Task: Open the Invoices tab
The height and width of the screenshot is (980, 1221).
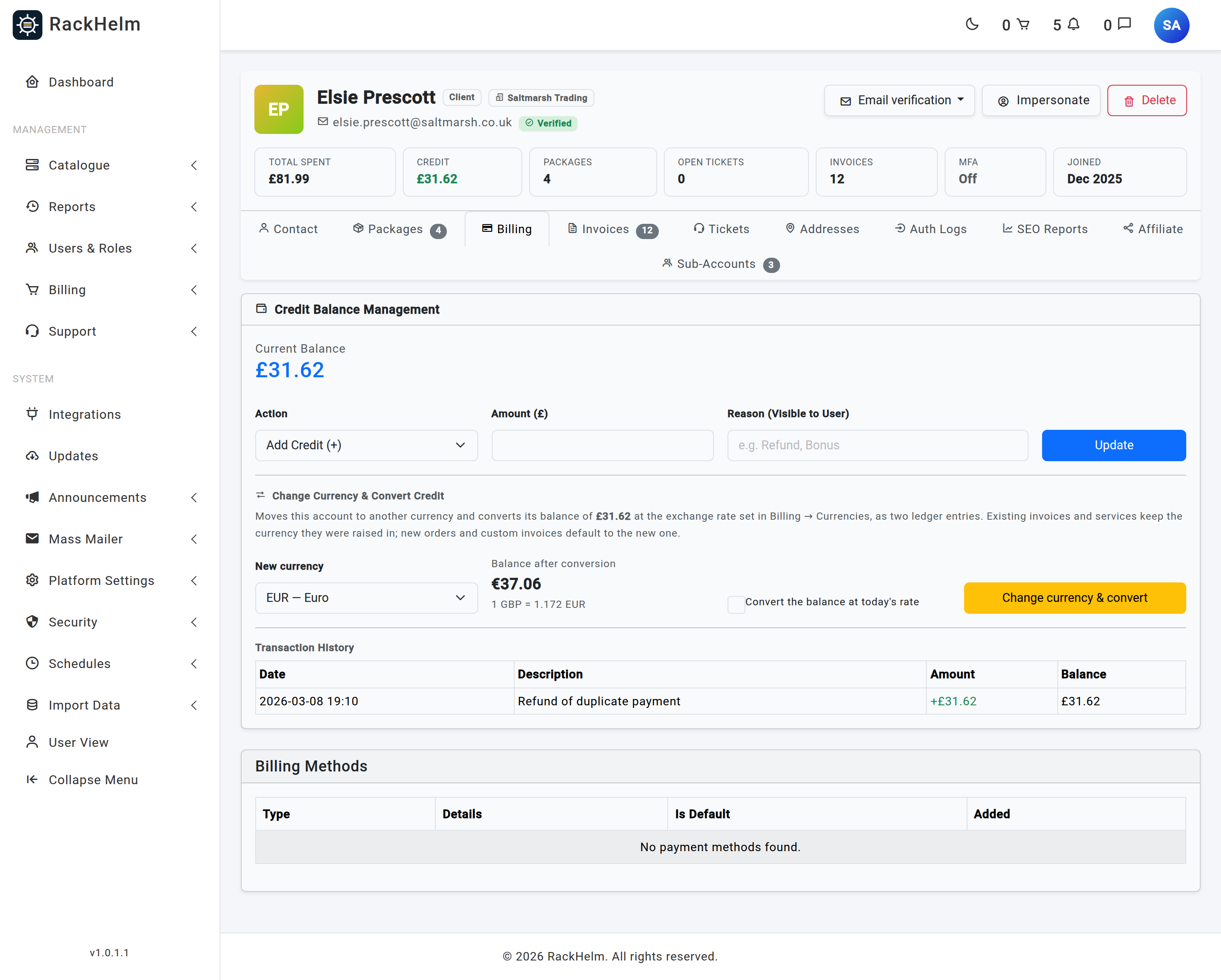Action: pos(613,229)
